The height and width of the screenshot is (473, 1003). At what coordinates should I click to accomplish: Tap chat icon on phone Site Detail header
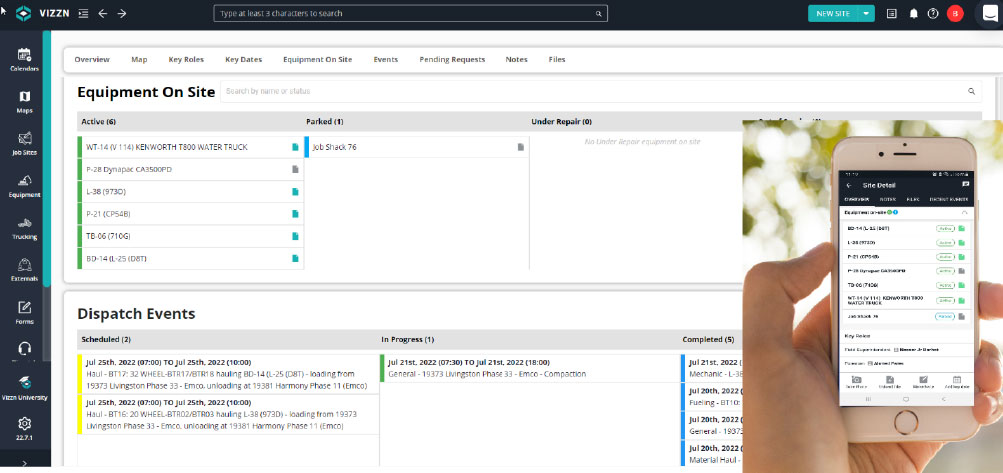point(965,184)
